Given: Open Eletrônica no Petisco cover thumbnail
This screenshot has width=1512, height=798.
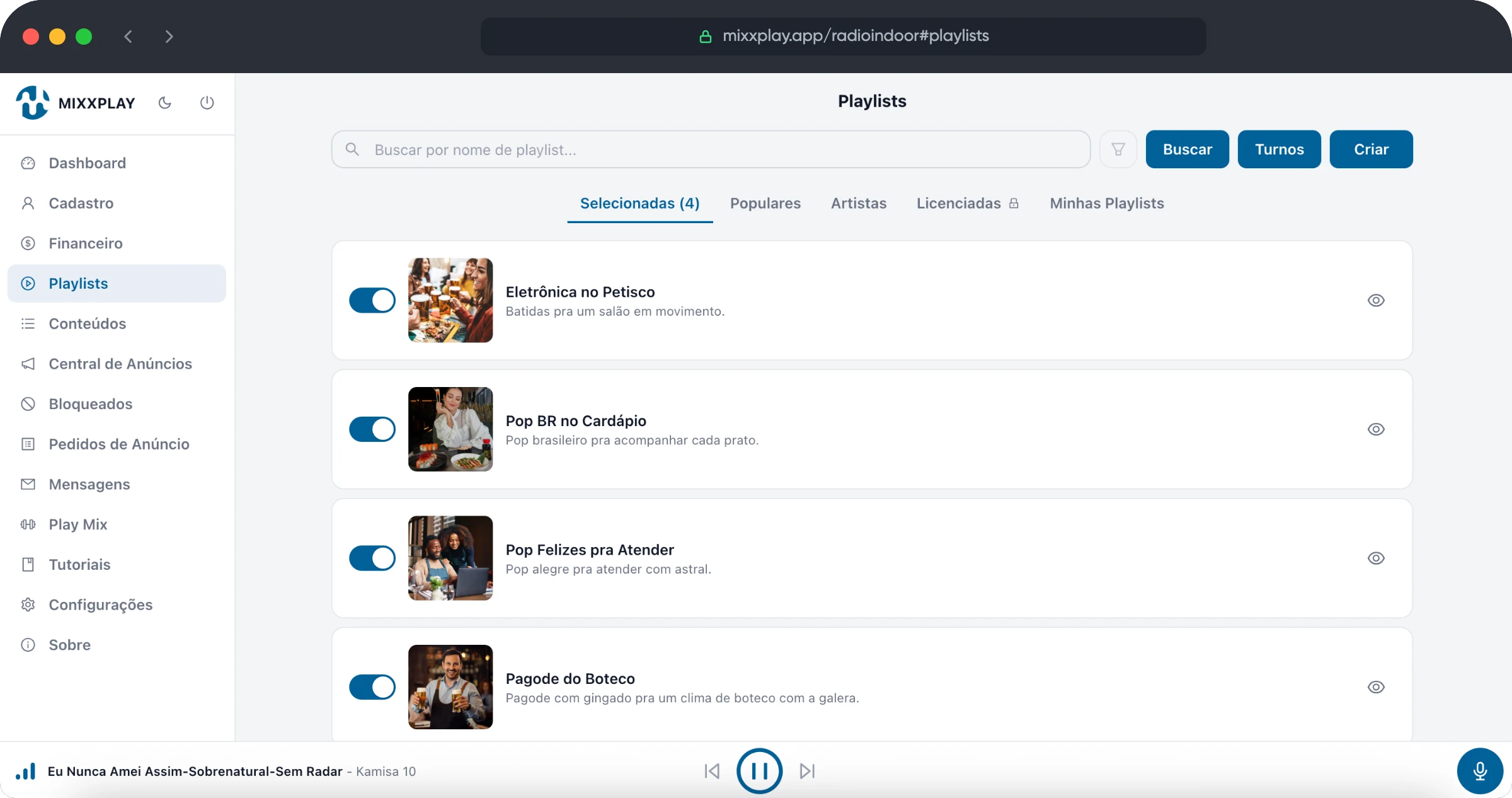Looking at the screenshot, I should coord(450,301).
